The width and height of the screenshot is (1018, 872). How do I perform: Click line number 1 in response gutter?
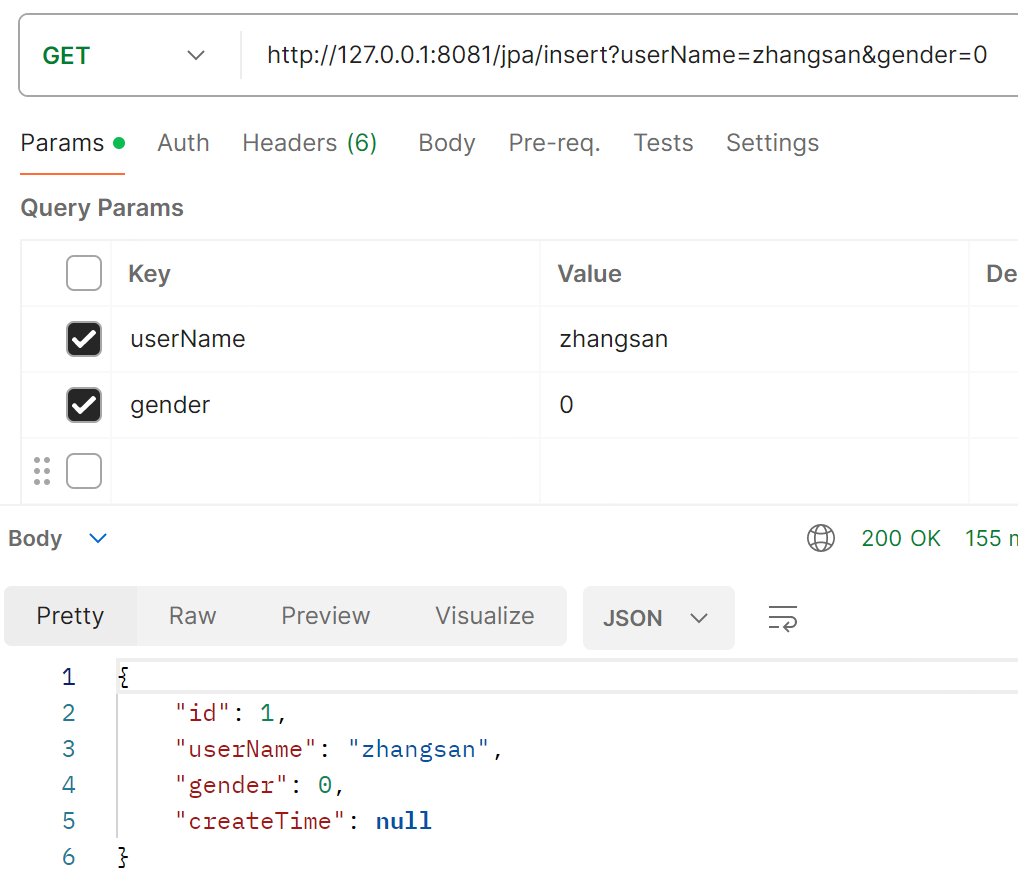coord(69,677)
